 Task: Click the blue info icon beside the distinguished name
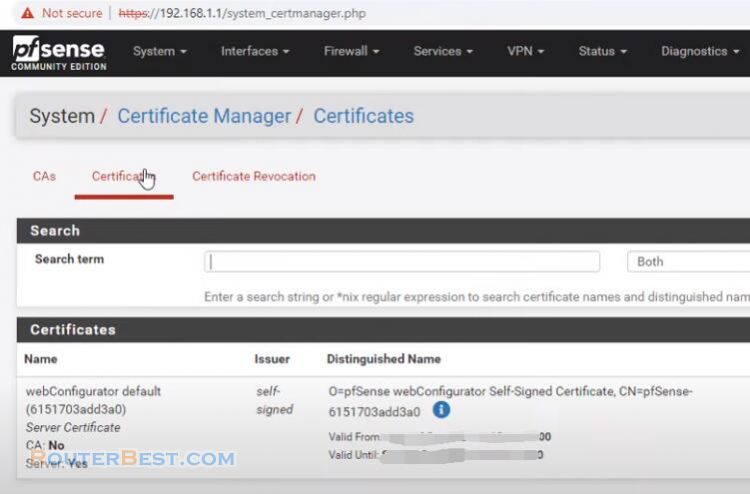click(x=441, y=410)
